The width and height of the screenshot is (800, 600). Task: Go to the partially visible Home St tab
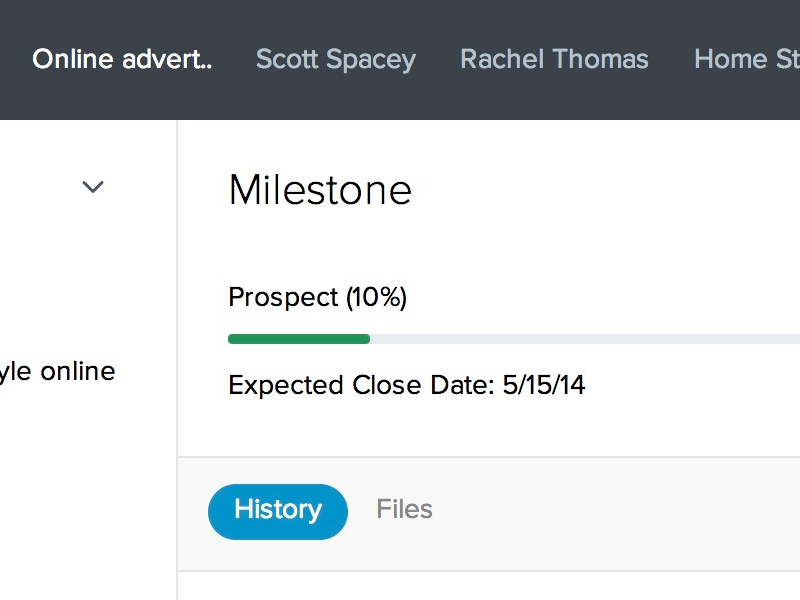(x=746, y=60)
